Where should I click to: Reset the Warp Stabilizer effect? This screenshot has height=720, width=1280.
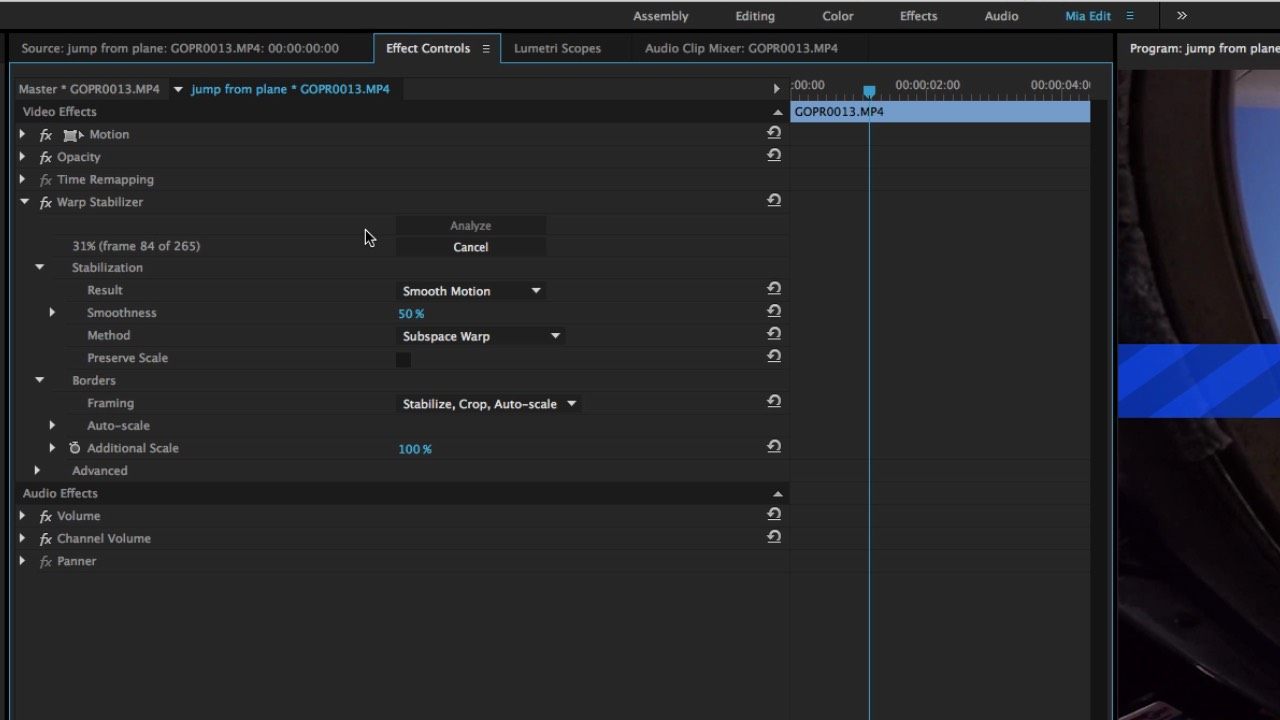coord(774,200)
